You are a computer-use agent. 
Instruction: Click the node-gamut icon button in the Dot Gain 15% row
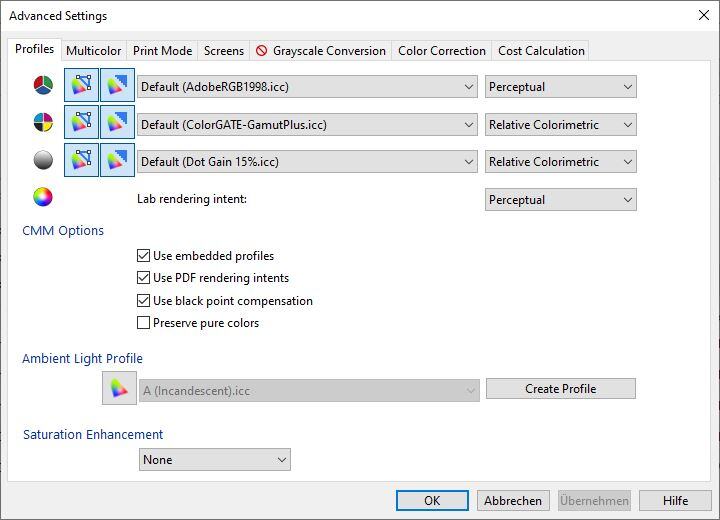click(x=81, y=161)
